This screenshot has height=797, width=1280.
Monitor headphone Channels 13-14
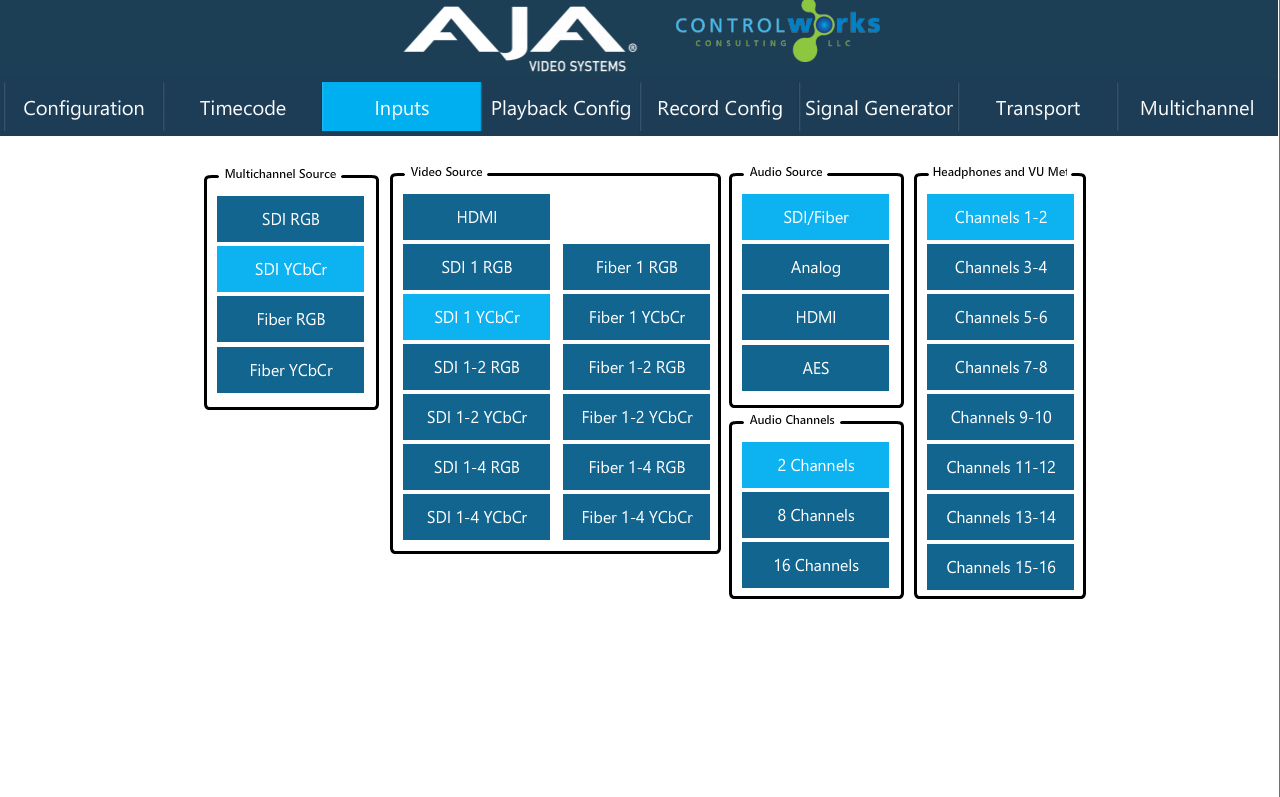1000,517
